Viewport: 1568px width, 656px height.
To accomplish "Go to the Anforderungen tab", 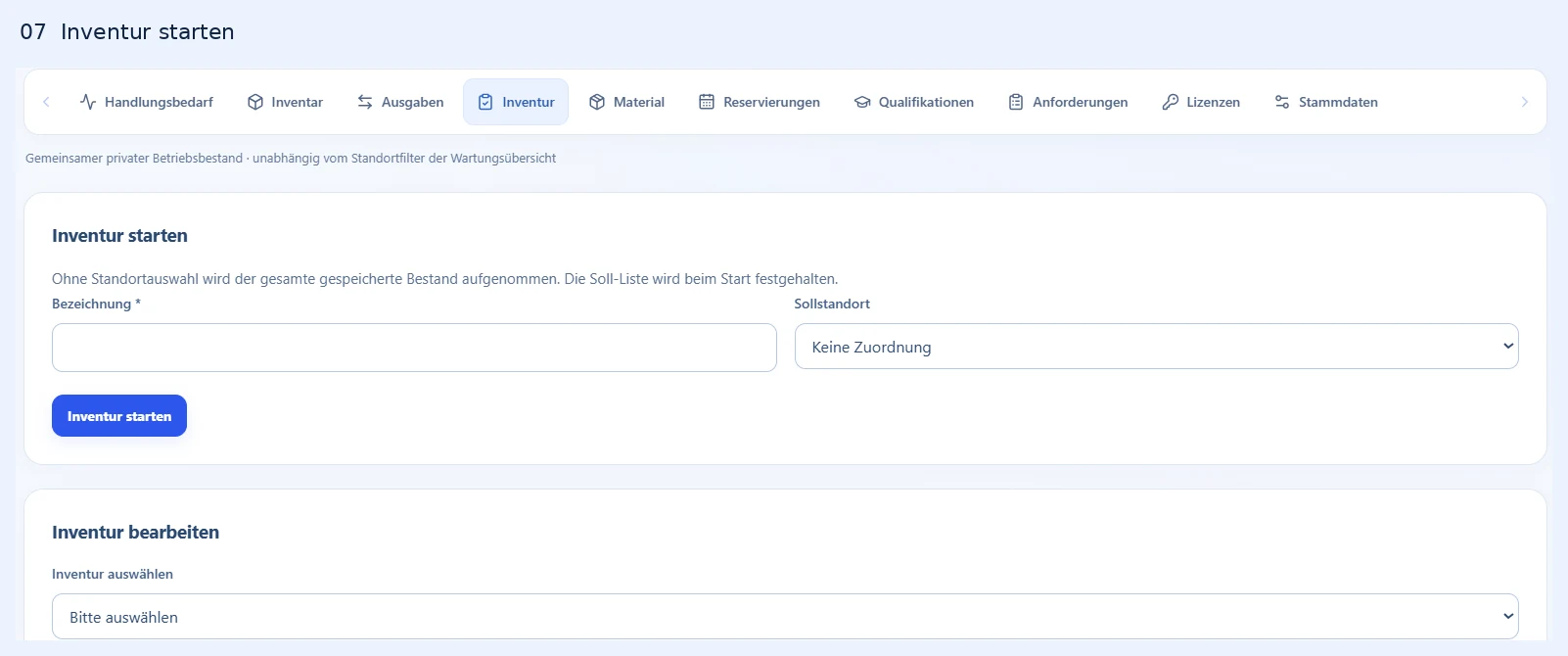I will click(x=1068, y=102).
